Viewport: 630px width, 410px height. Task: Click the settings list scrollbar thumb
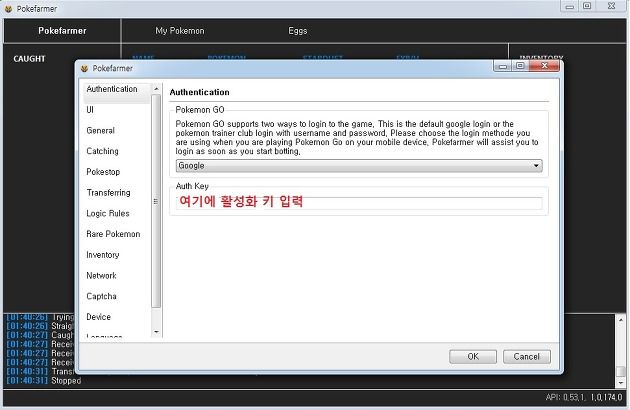pos(156,201)
